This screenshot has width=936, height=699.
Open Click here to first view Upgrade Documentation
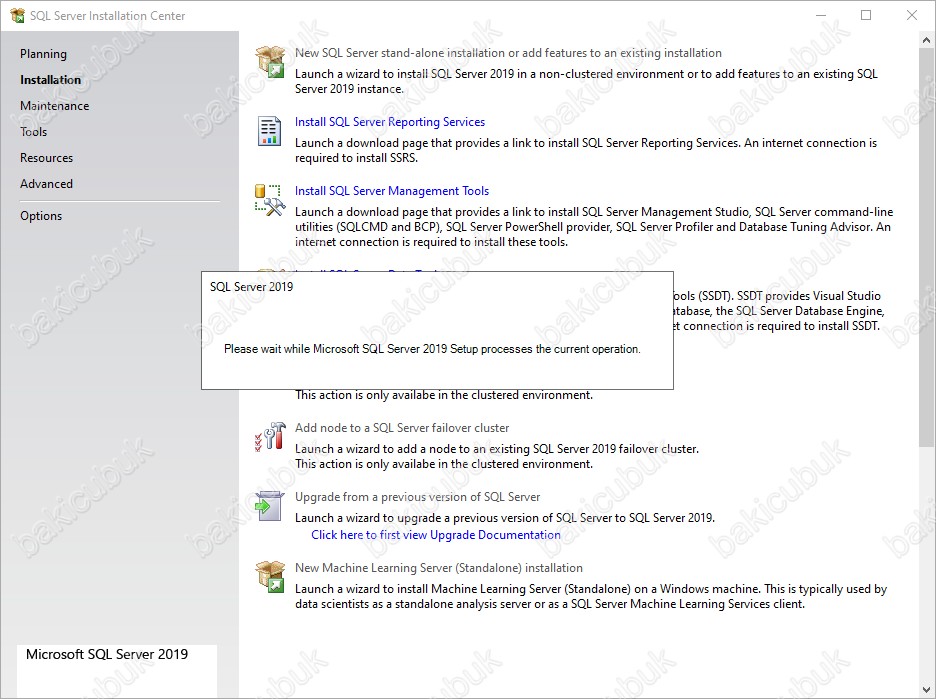(x=436, y=535)
